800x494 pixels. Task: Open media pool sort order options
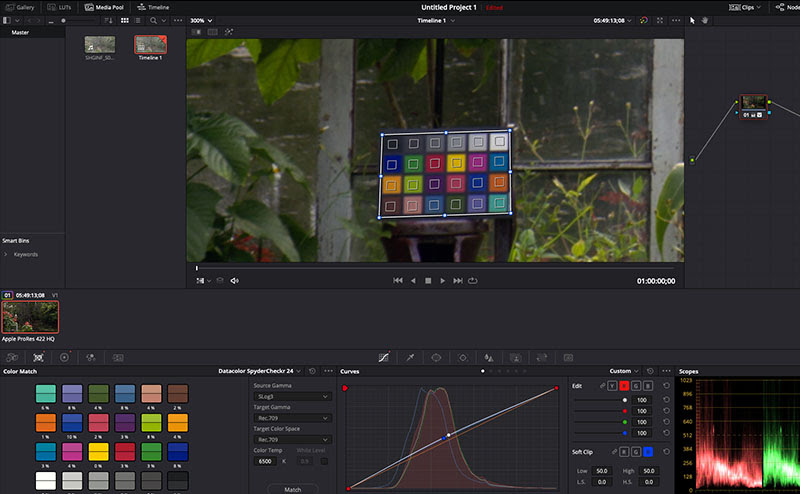click(108, 20)
